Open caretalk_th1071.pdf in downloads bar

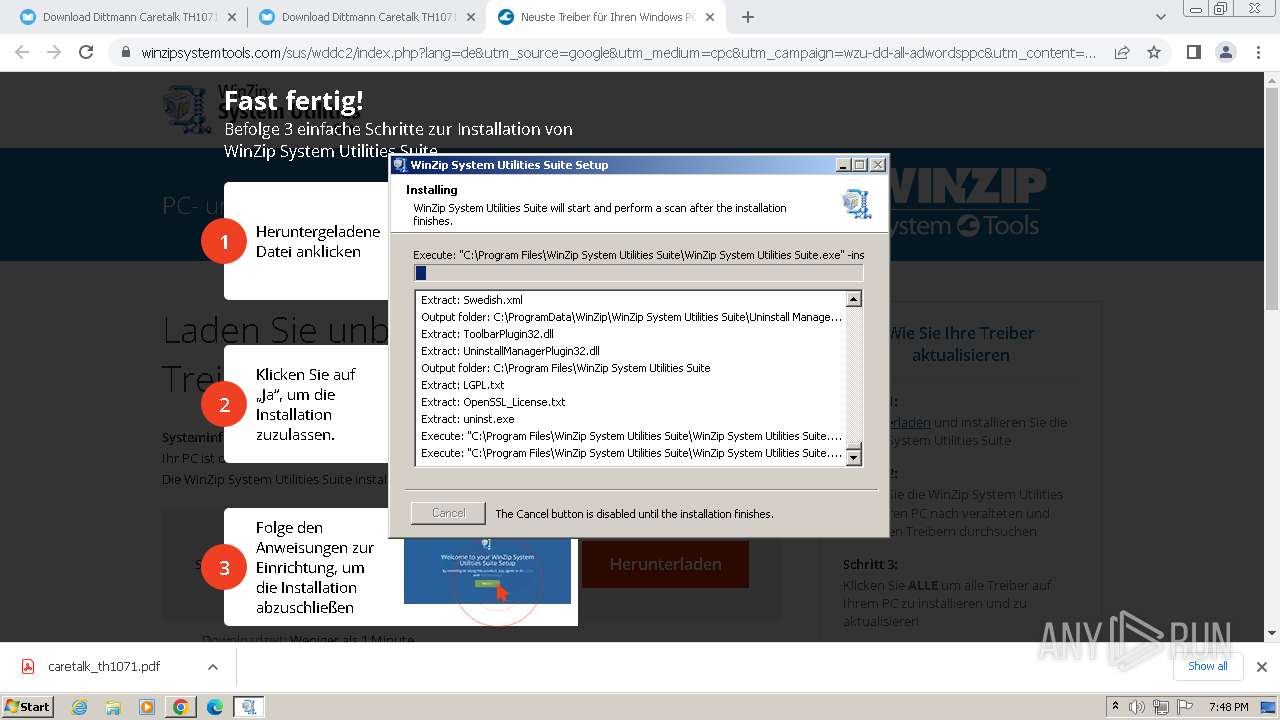[104, 667]
